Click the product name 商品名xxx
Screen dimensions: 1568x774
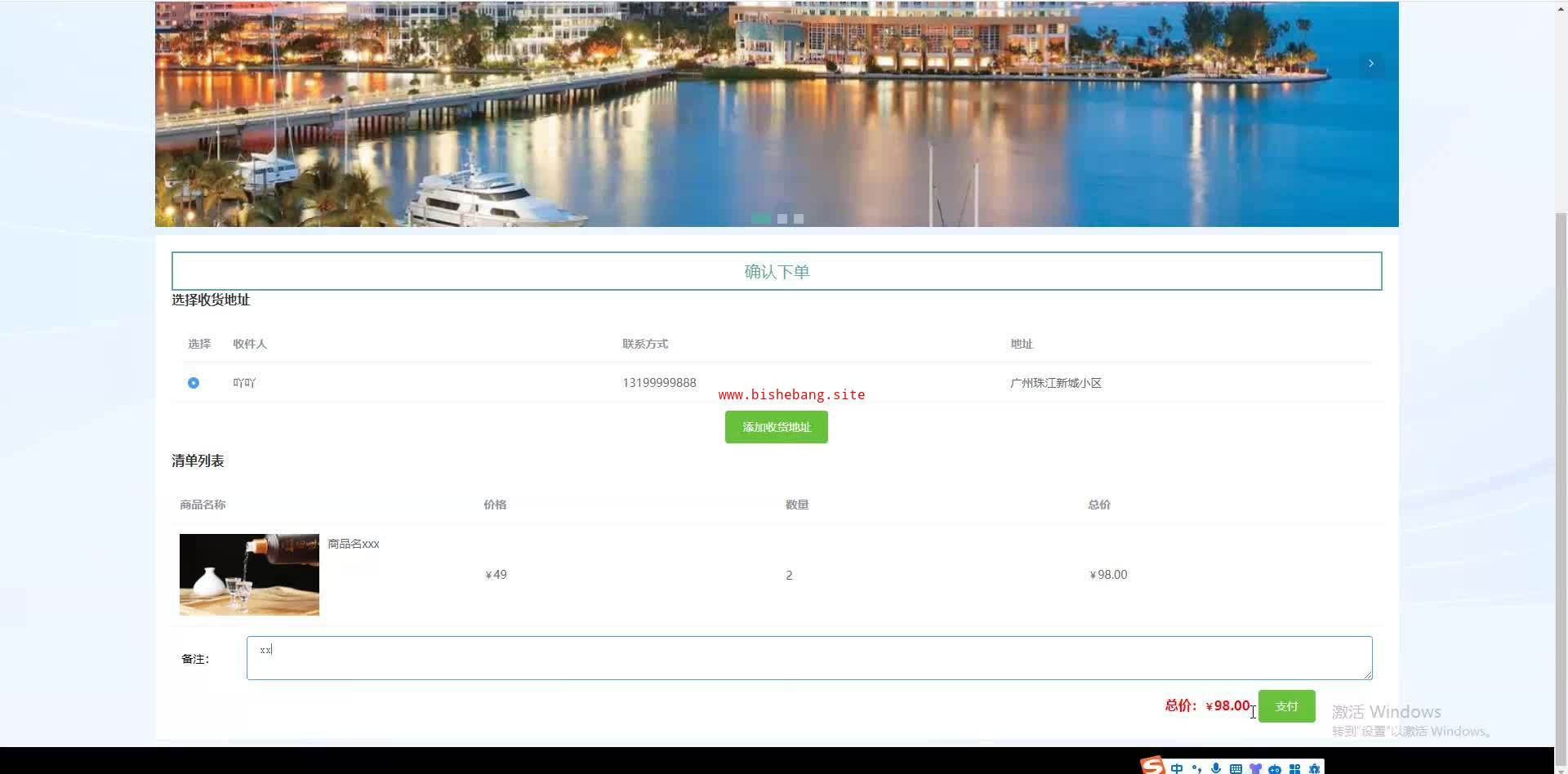pyautogui.click(x=354, y=544)
